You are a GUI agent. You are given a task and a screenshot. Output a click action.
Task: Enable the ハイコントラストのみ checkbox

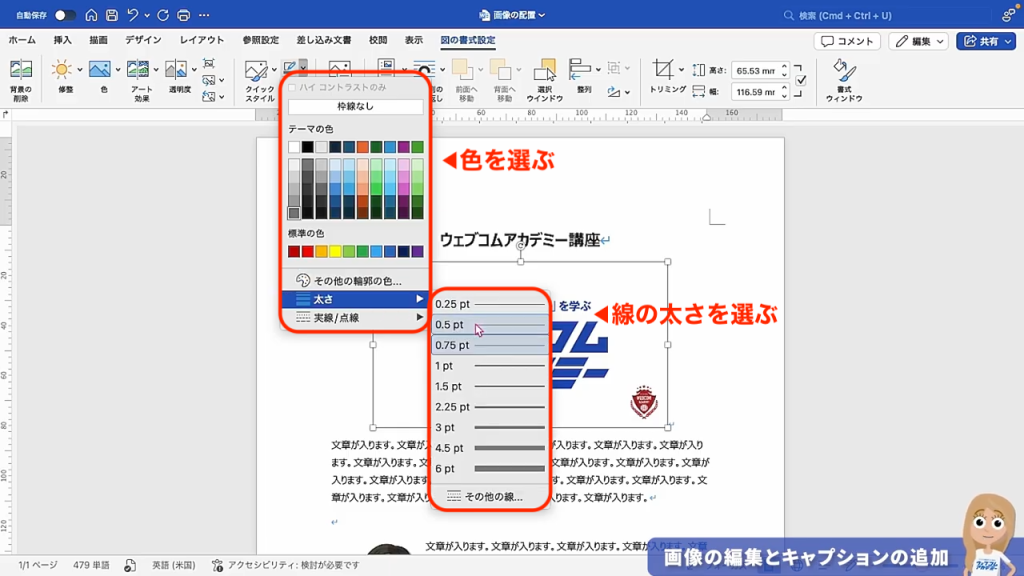tap(292, 88)
